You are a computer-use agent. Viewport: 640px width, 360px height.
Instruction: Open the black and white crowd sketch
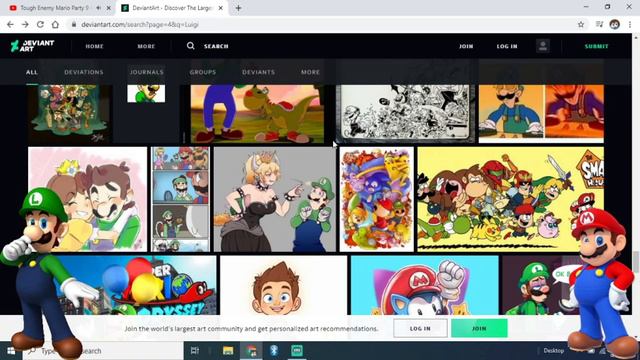[405, 113]
